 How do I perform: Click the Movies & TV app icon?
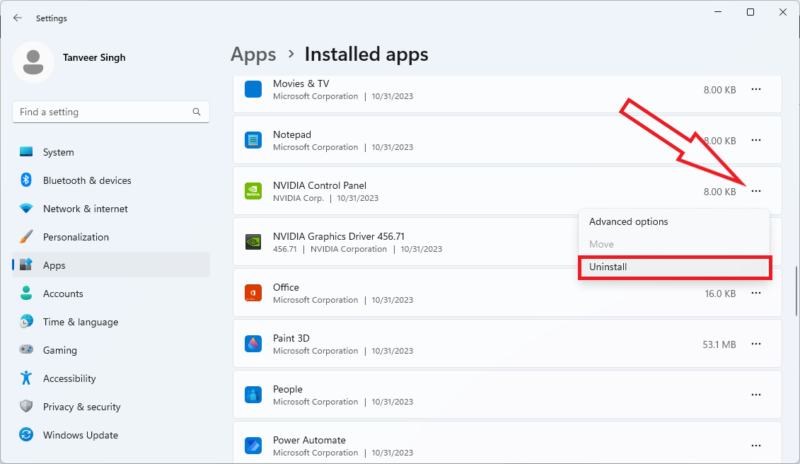(x=253, y=89)
